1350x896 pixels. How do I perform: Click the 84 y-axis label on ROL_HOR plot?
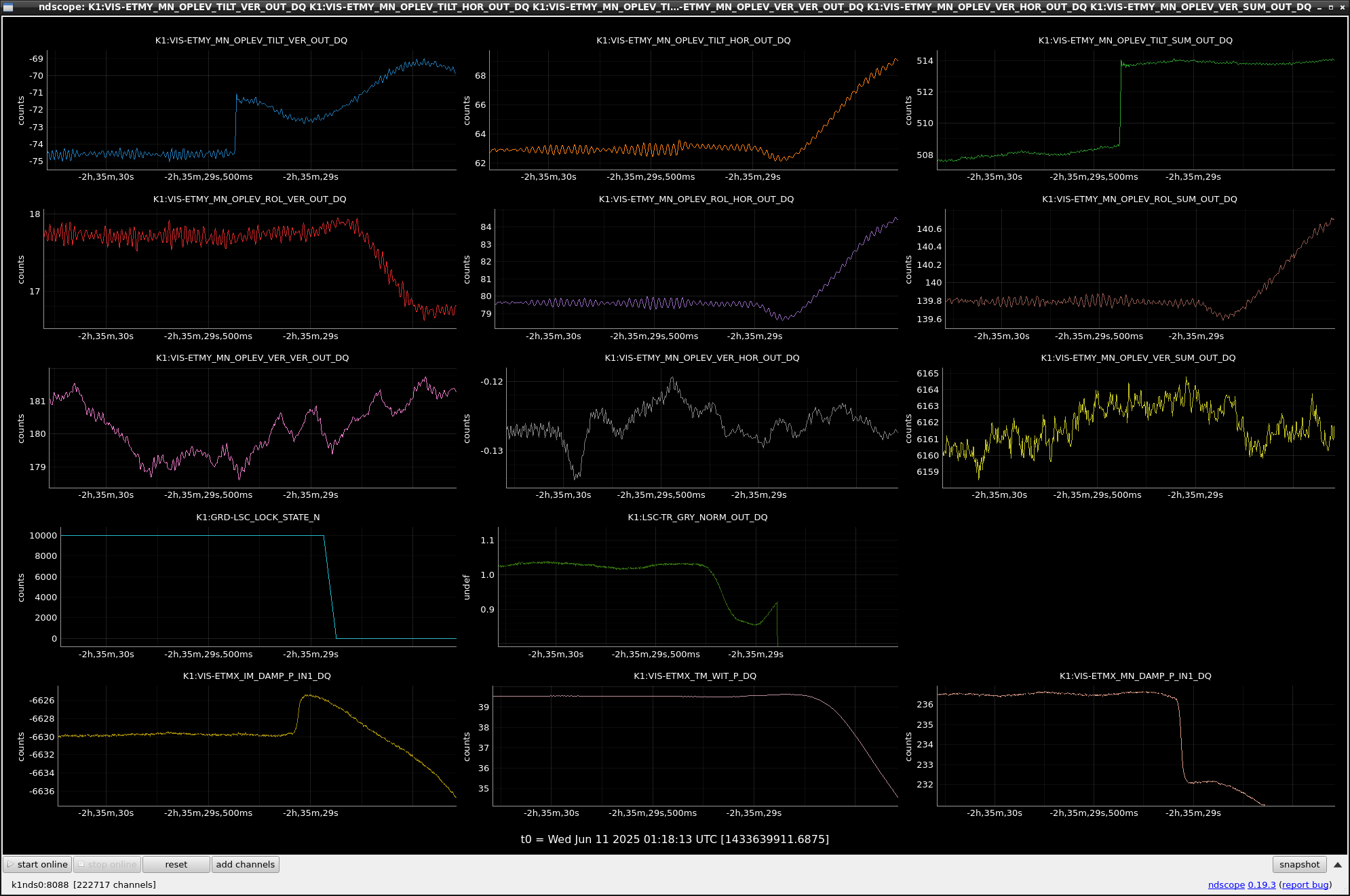click(x=486, y=227)
